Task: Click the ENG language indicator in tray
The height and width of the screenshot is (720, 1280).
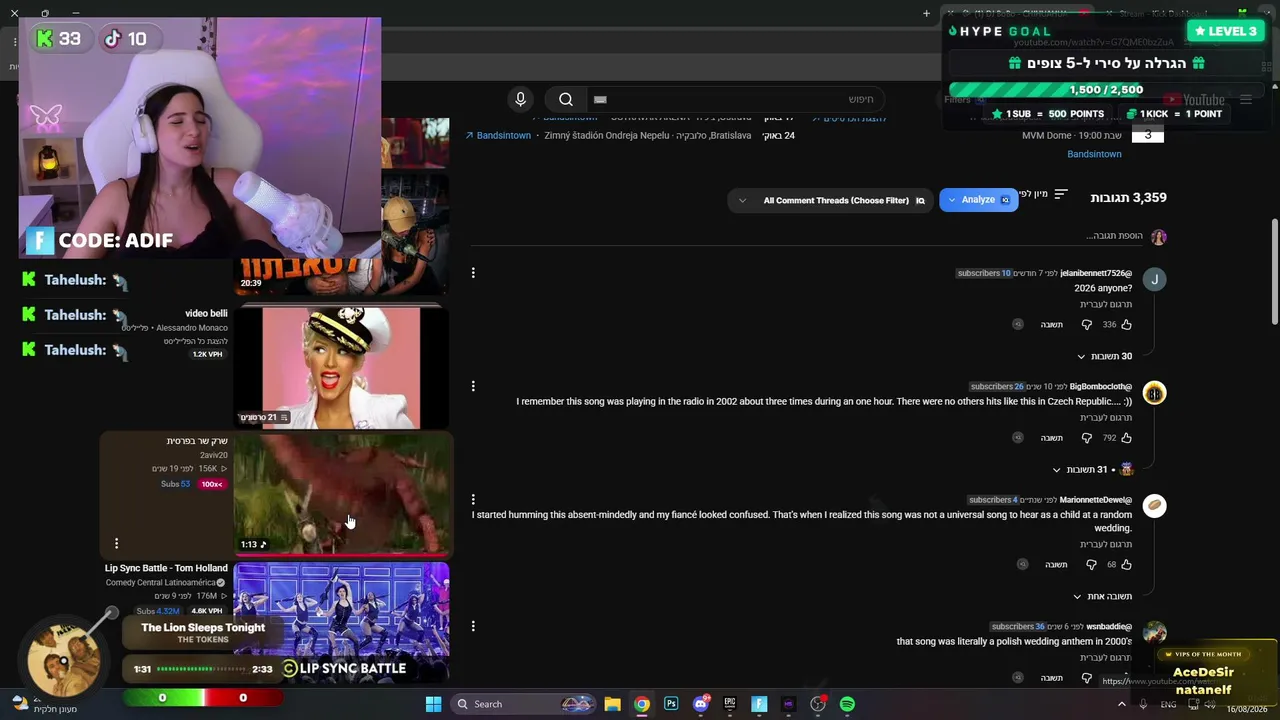Action: [x=1168, y=704]
